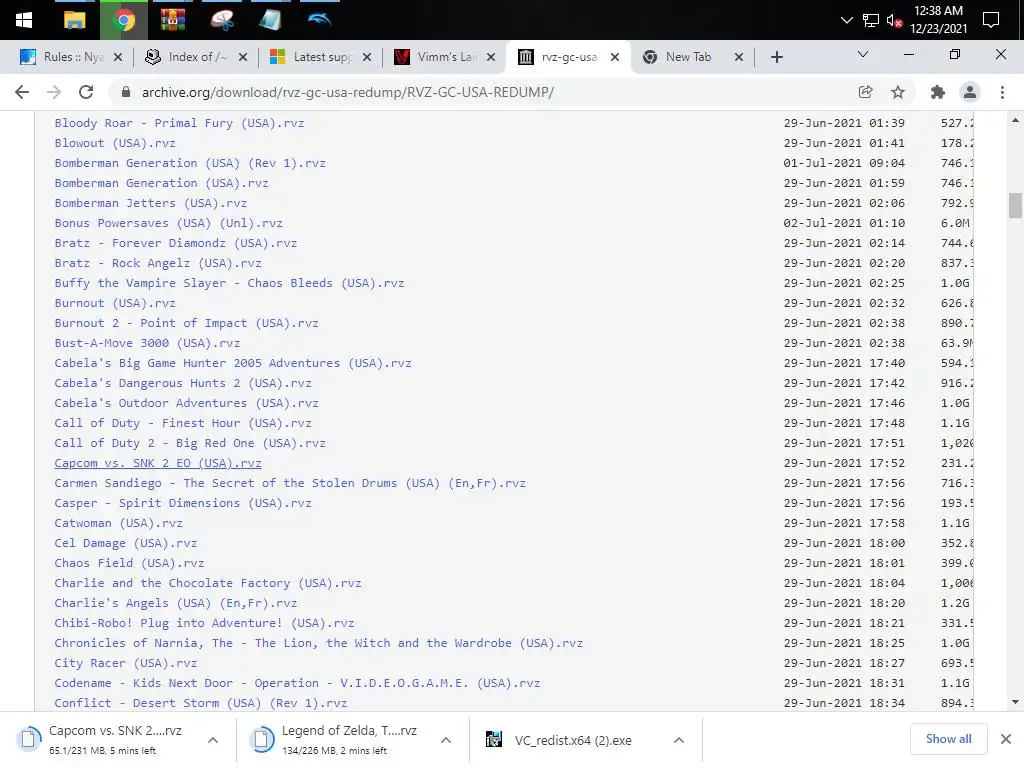Click Show all downloads button
The image size is (1024, 768).
948,739
